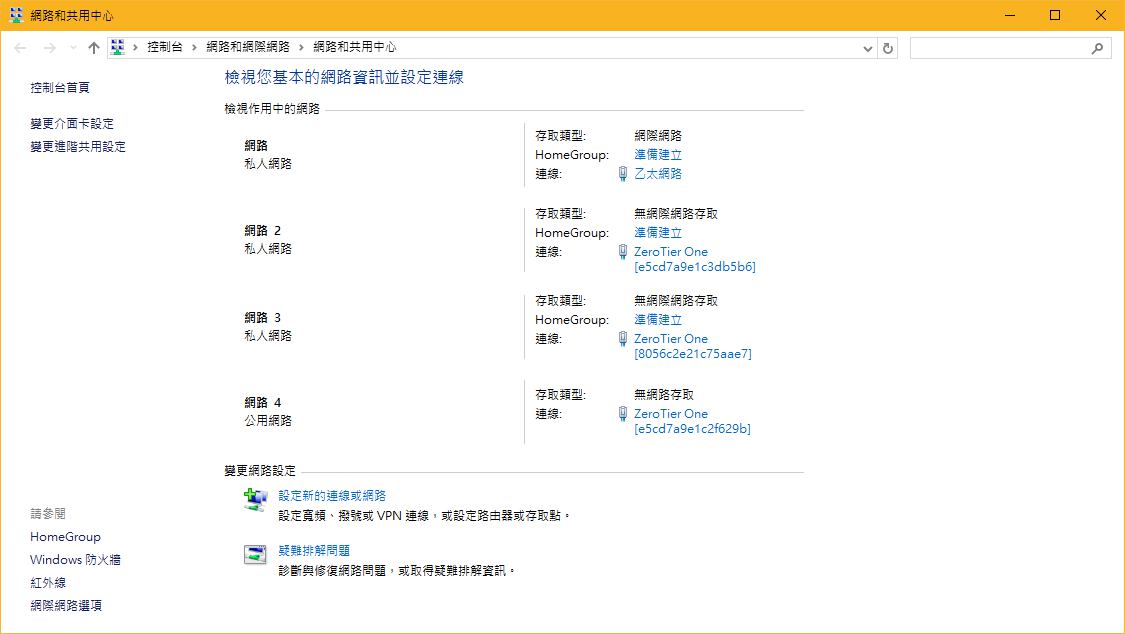Click the back navigation arrow
Viewport: 1125px width, 634px height.
click(21, 48)
